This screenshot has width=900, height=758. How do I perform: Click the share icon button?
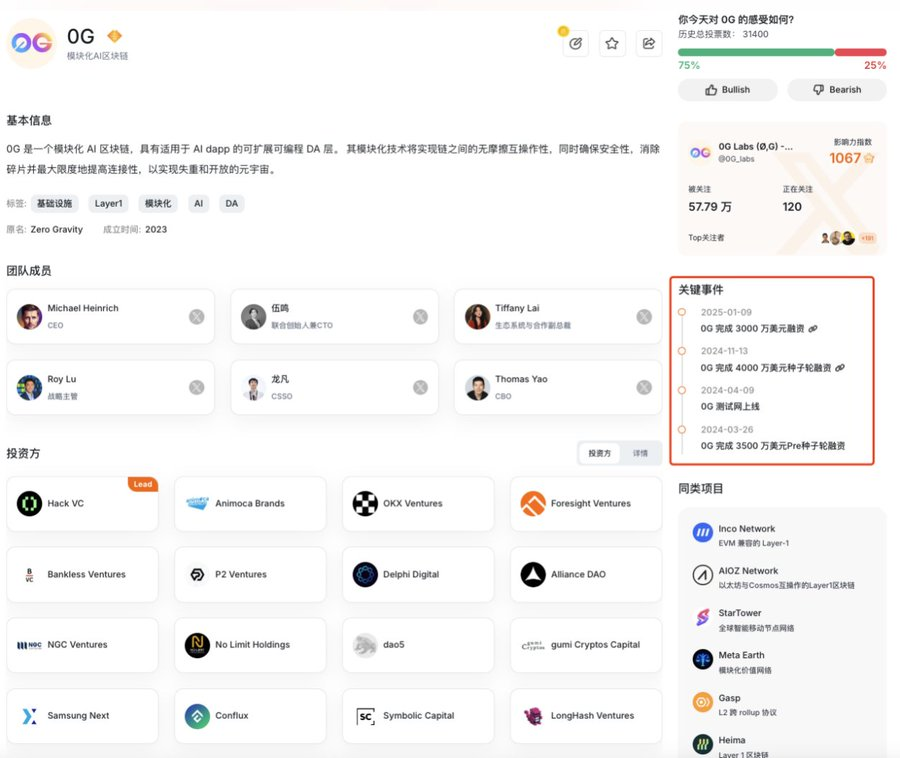tap(649, 44)
